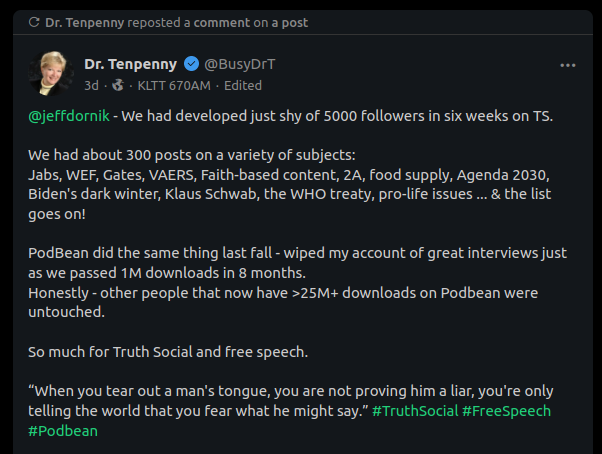View edit history via Edited label
The image size is (602, 454).
pyautogui.click(x=243, y=85)
